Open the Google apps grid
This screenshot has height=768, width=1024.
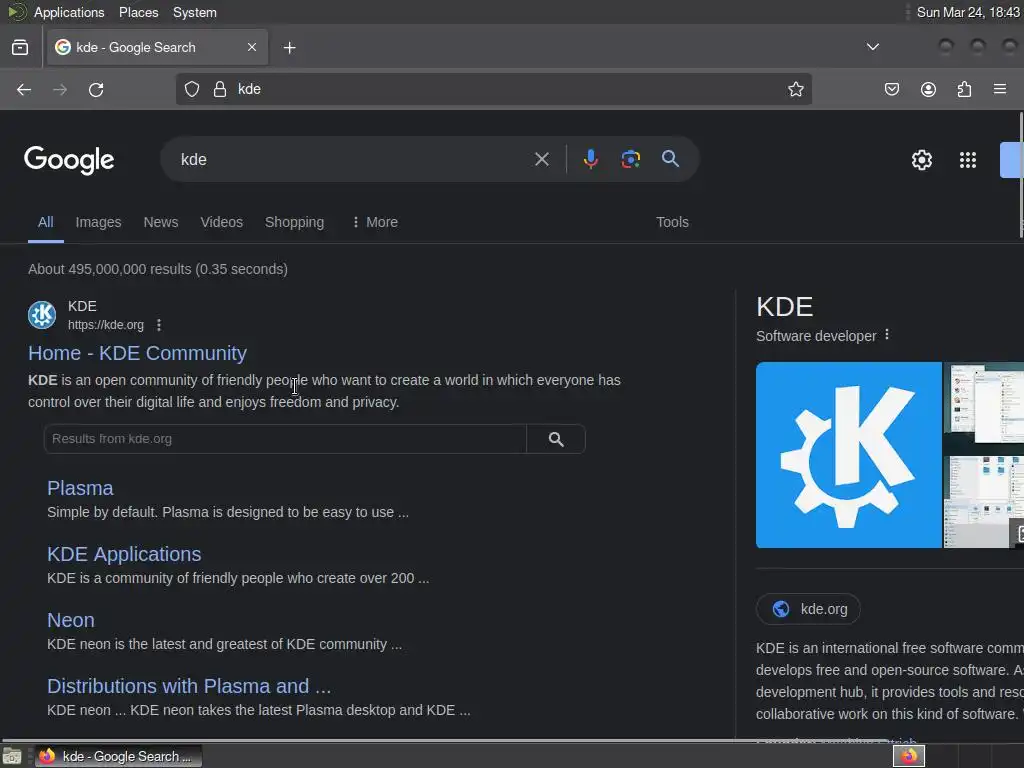tap(968, 160)
